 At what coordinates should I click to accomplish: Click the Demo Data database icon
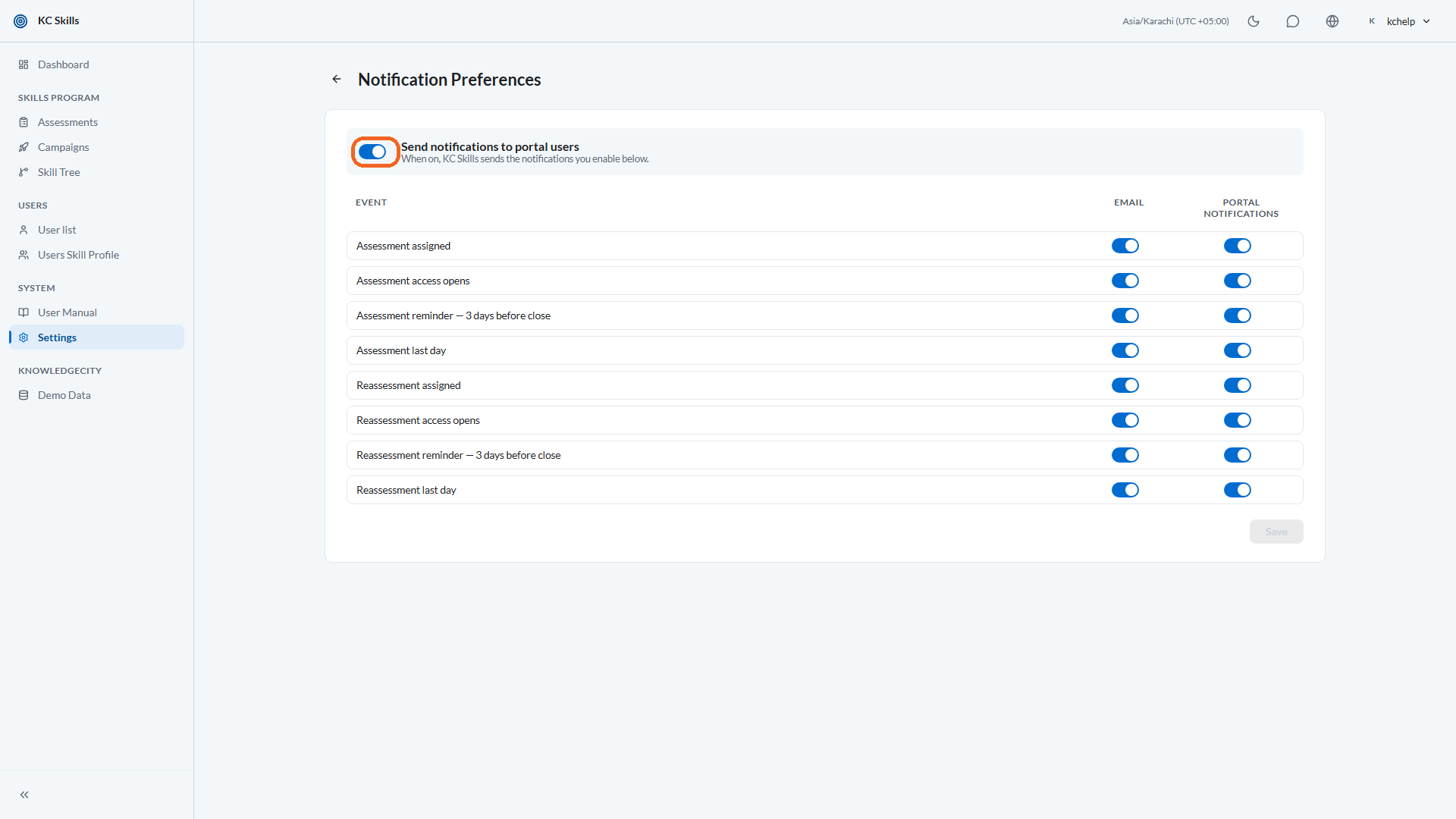(24, 395)
